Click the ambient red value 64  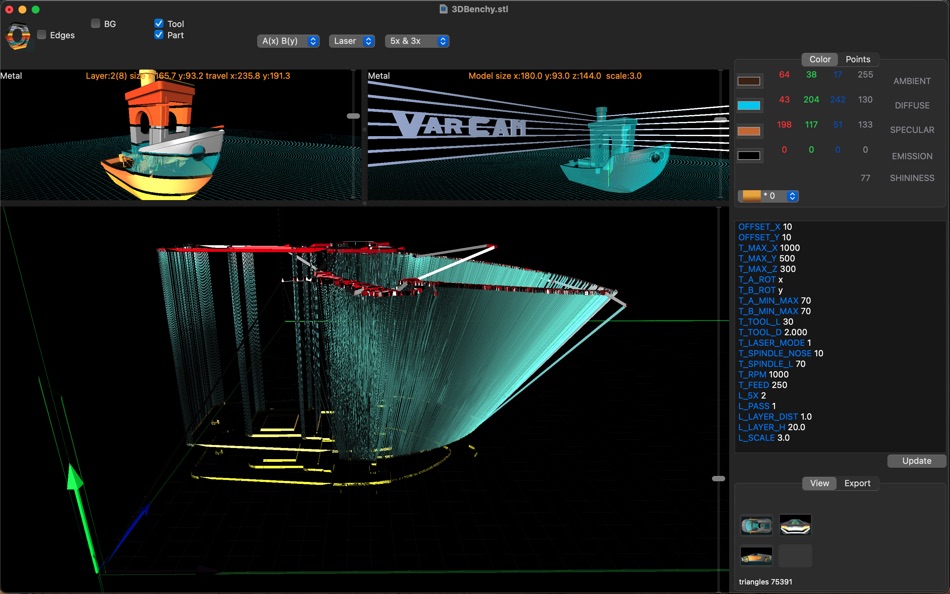(x=784, y=75)
